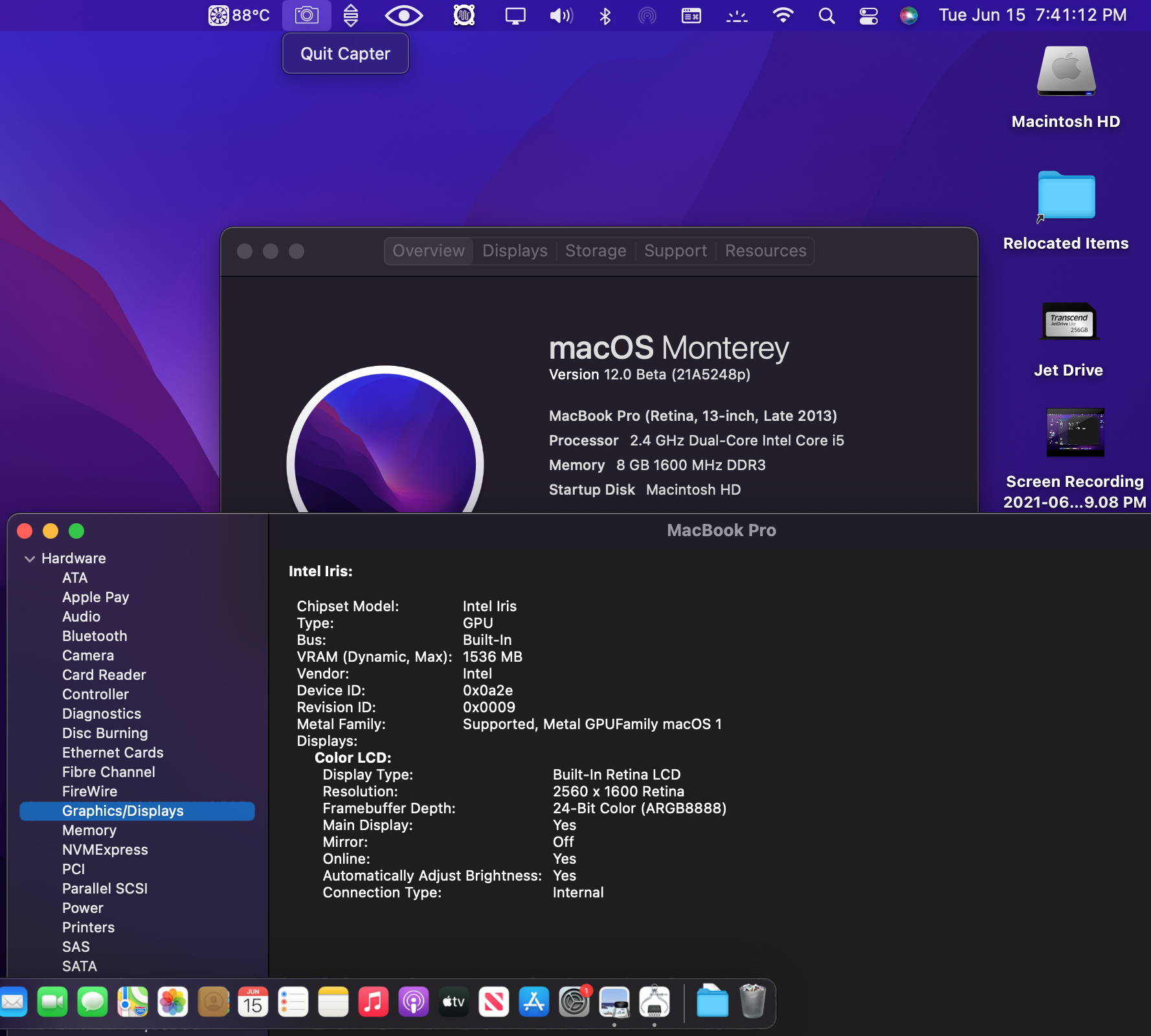Open News from the Dock
Screen dimensions: 1151x1036
point(494,1002)
